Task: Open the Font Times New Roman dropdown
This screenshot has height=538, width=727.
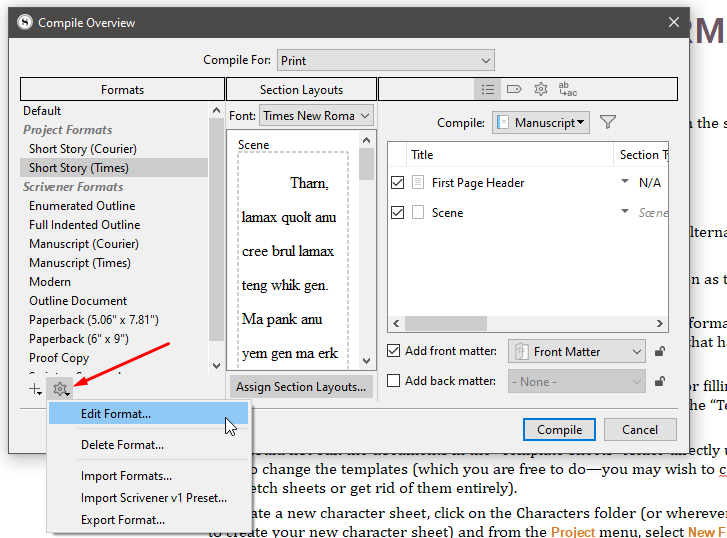Action: pyautogui.click(x=316, y=115)
